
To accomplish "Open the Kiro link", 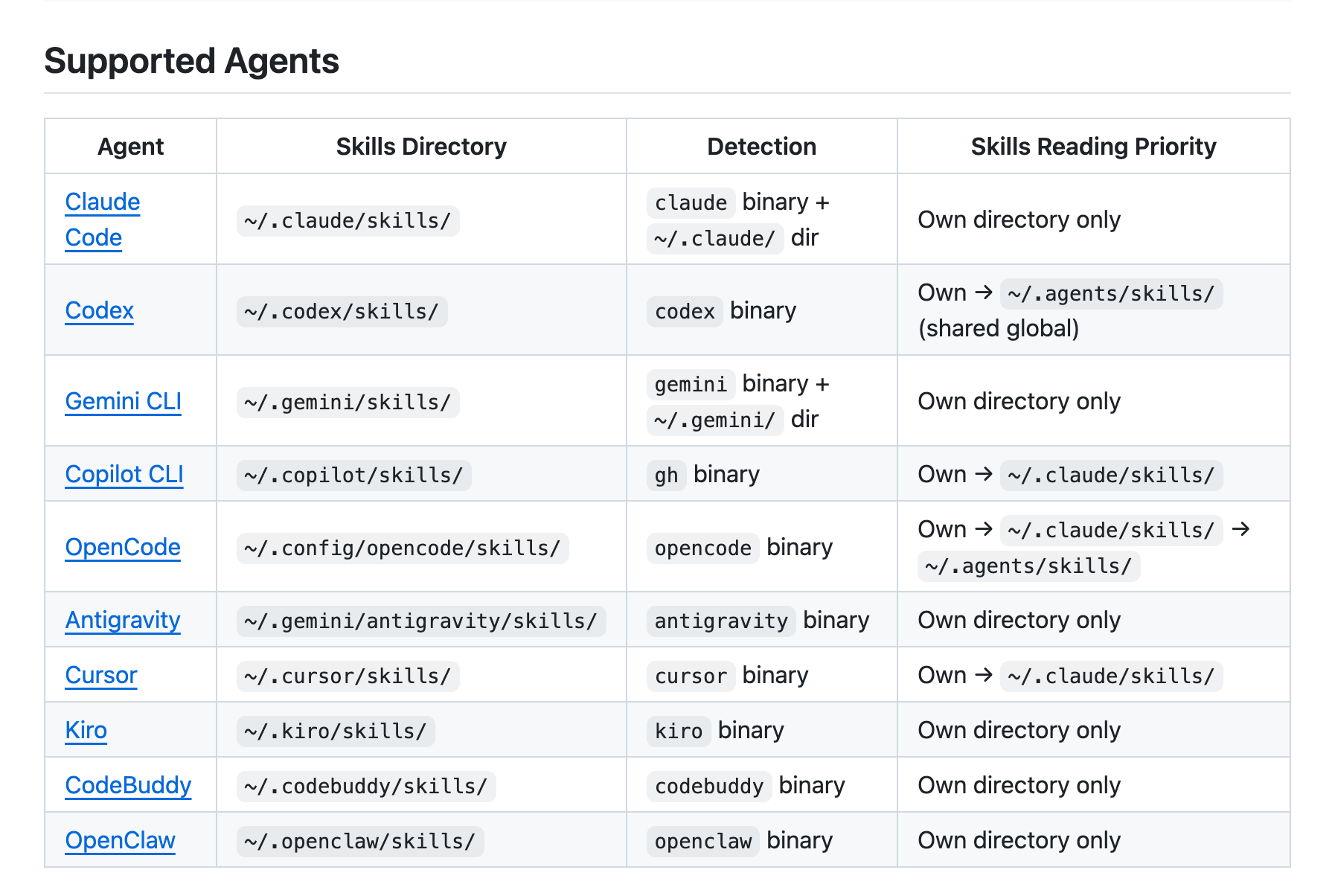I will [x=86, y=731].
